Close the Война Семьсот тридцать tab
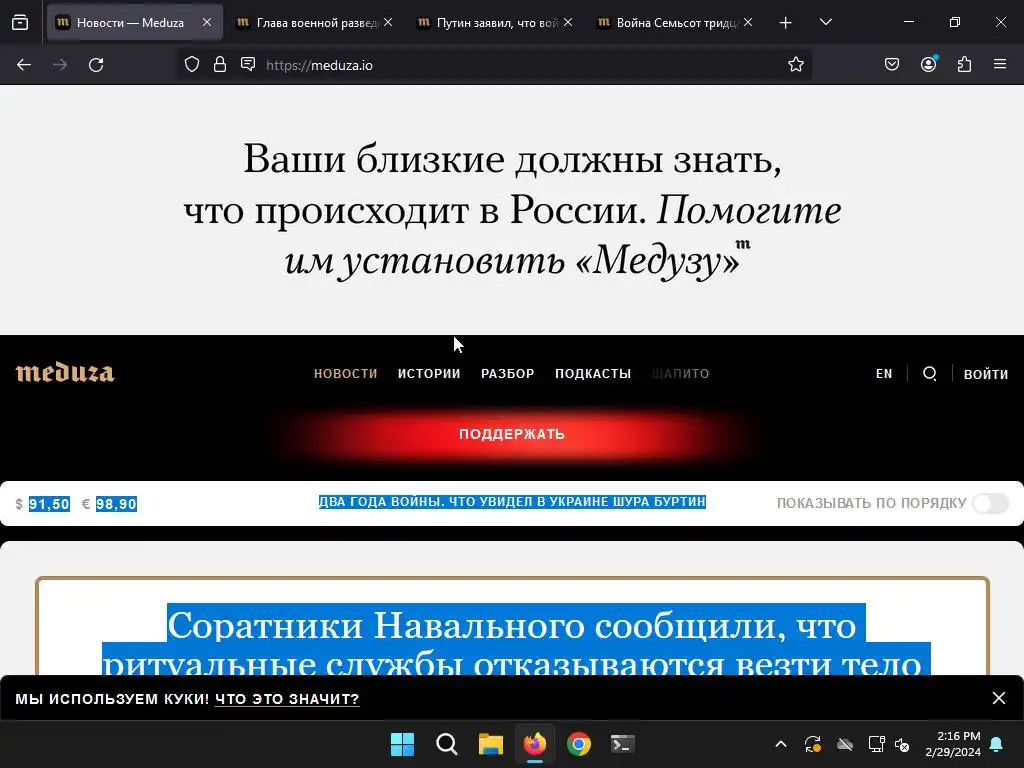Image resolution: width=1024 pixels, height=768 pixels. point(748,23)
